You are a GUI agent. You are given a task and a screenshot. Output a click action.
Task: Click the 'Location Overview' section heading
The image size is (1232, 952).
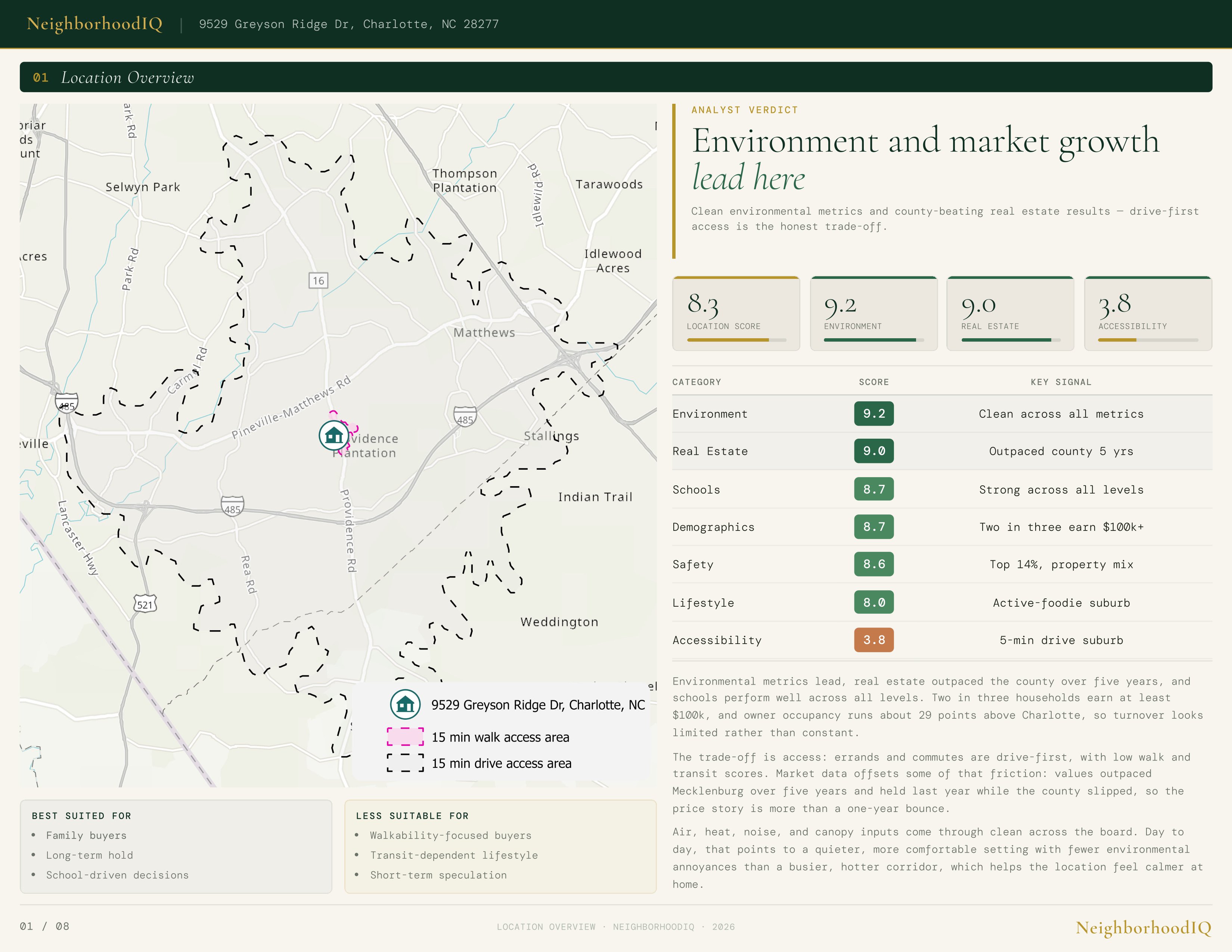click(127, 77)
